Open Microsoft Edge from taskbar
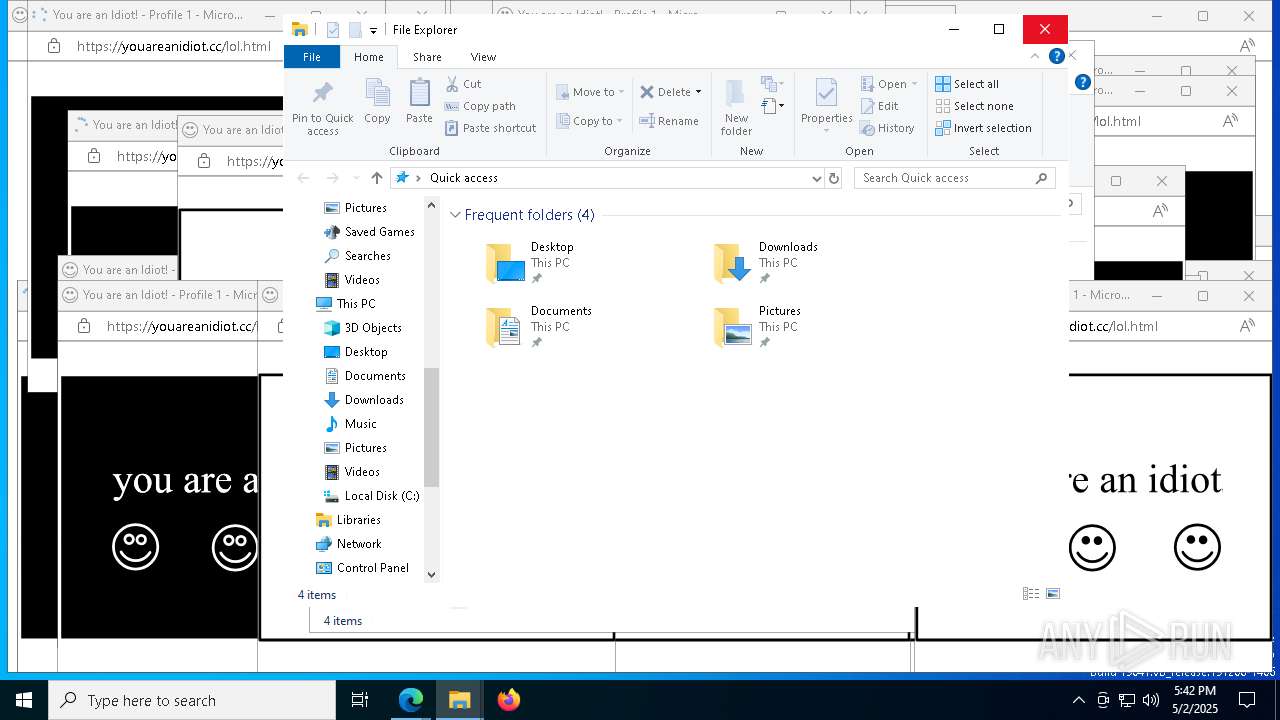 [411, 700]
